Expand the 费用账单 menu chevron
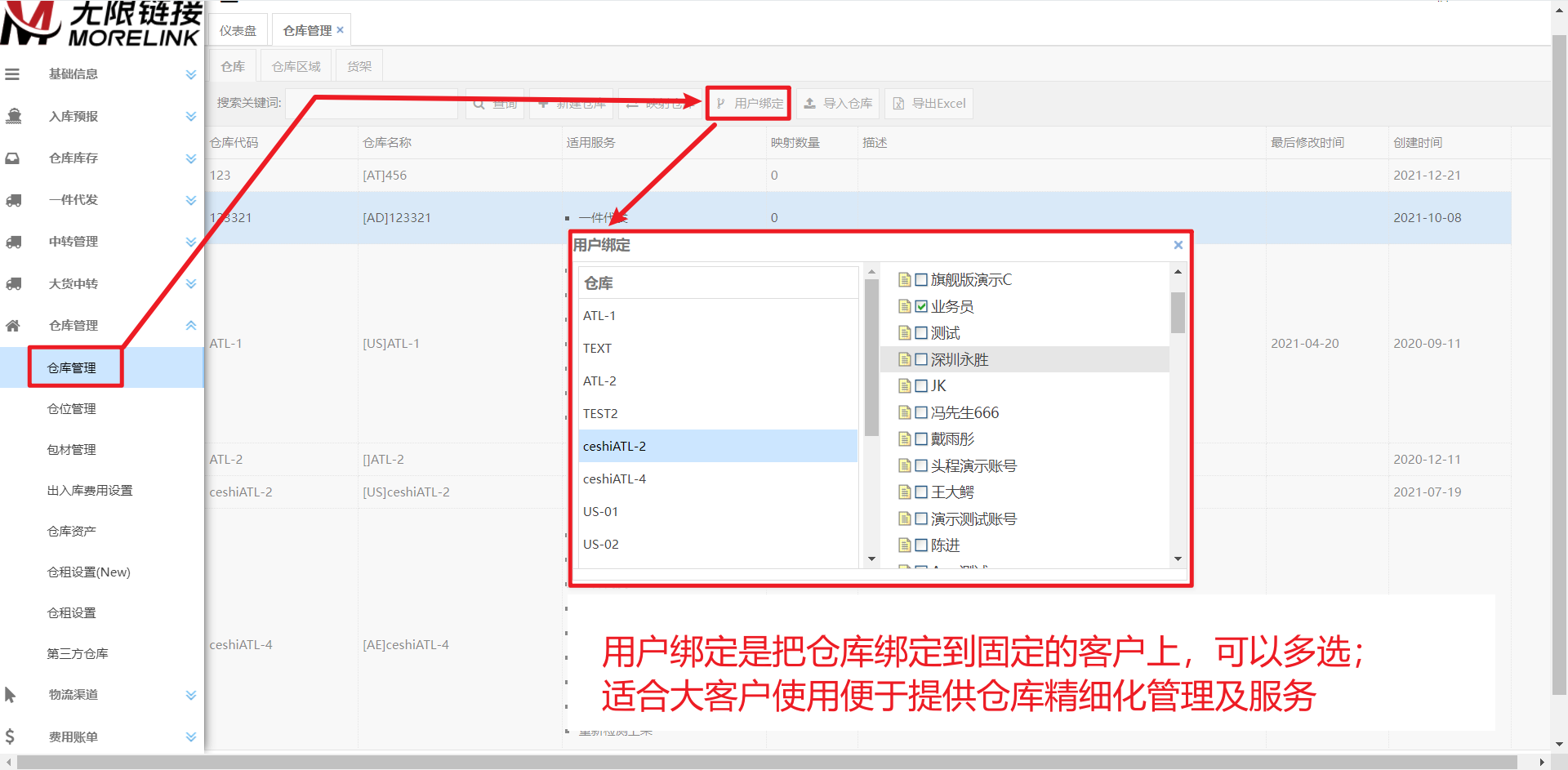Image resolution: width=1568 pixels, height=770 pixels. [191, 737]
